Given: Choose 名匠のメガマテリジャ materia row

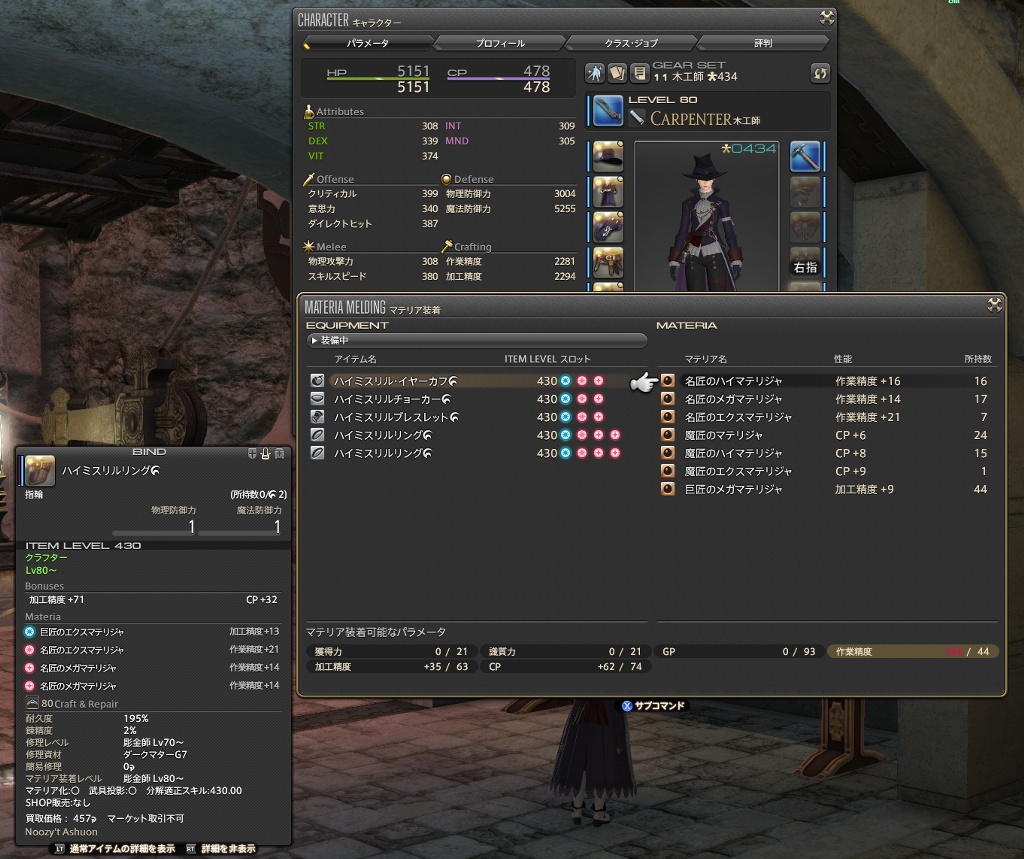Looking at the screenshot, I should (827, 398).
